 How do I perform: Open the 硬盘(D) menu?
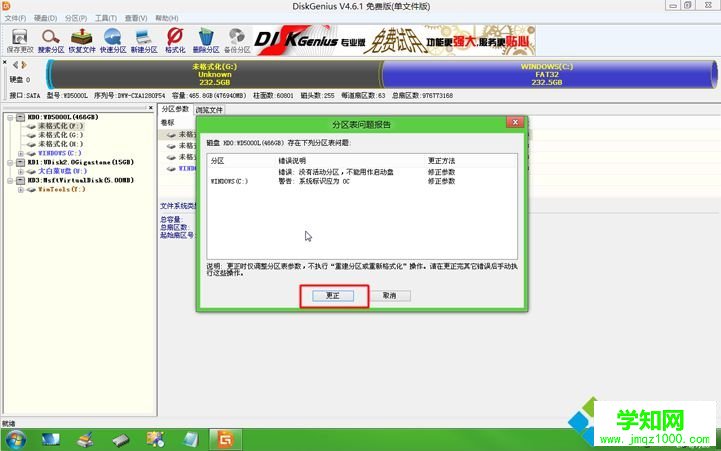45,18
